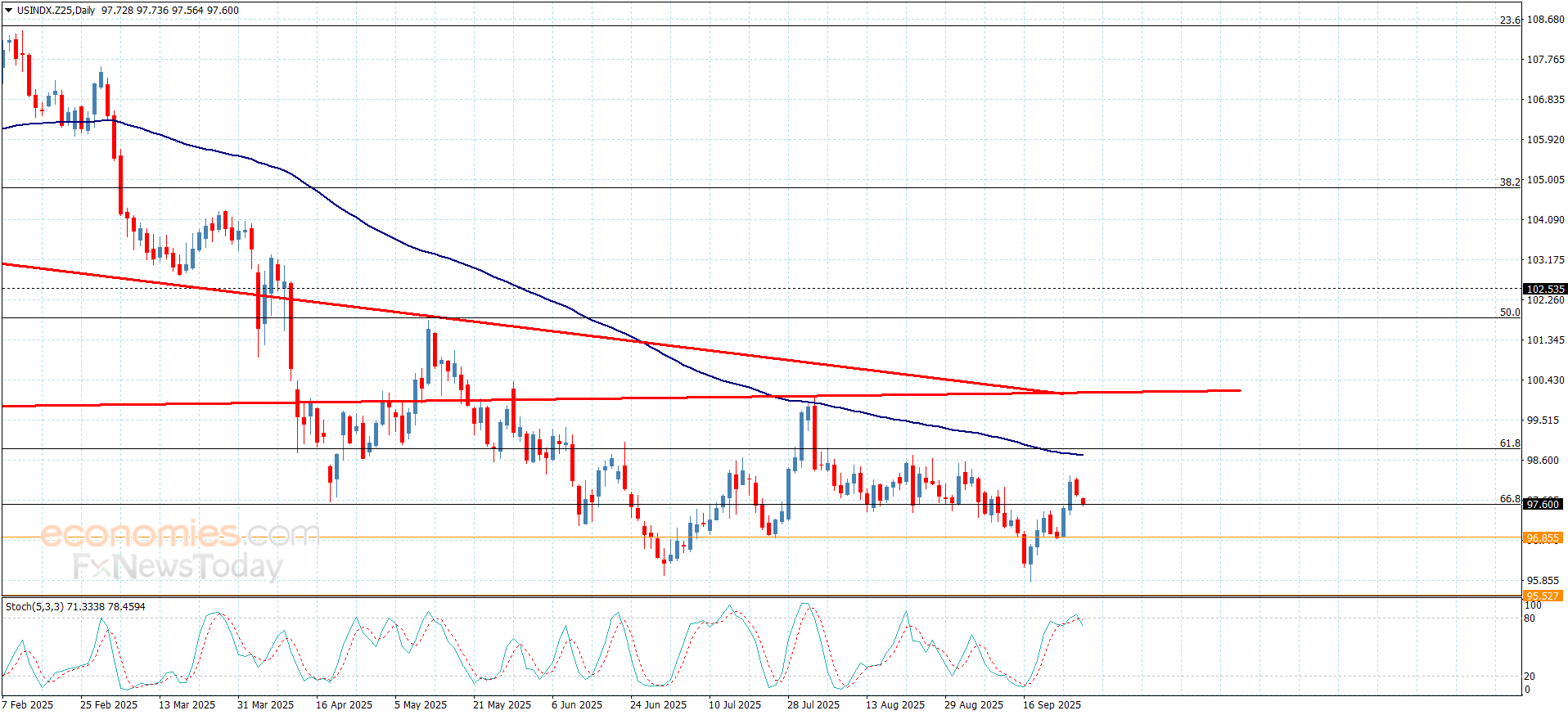Viewport: 1568px width, 715px height.
Task: Click the 7 Feb 2025 date label
Action: click(28, 705)
